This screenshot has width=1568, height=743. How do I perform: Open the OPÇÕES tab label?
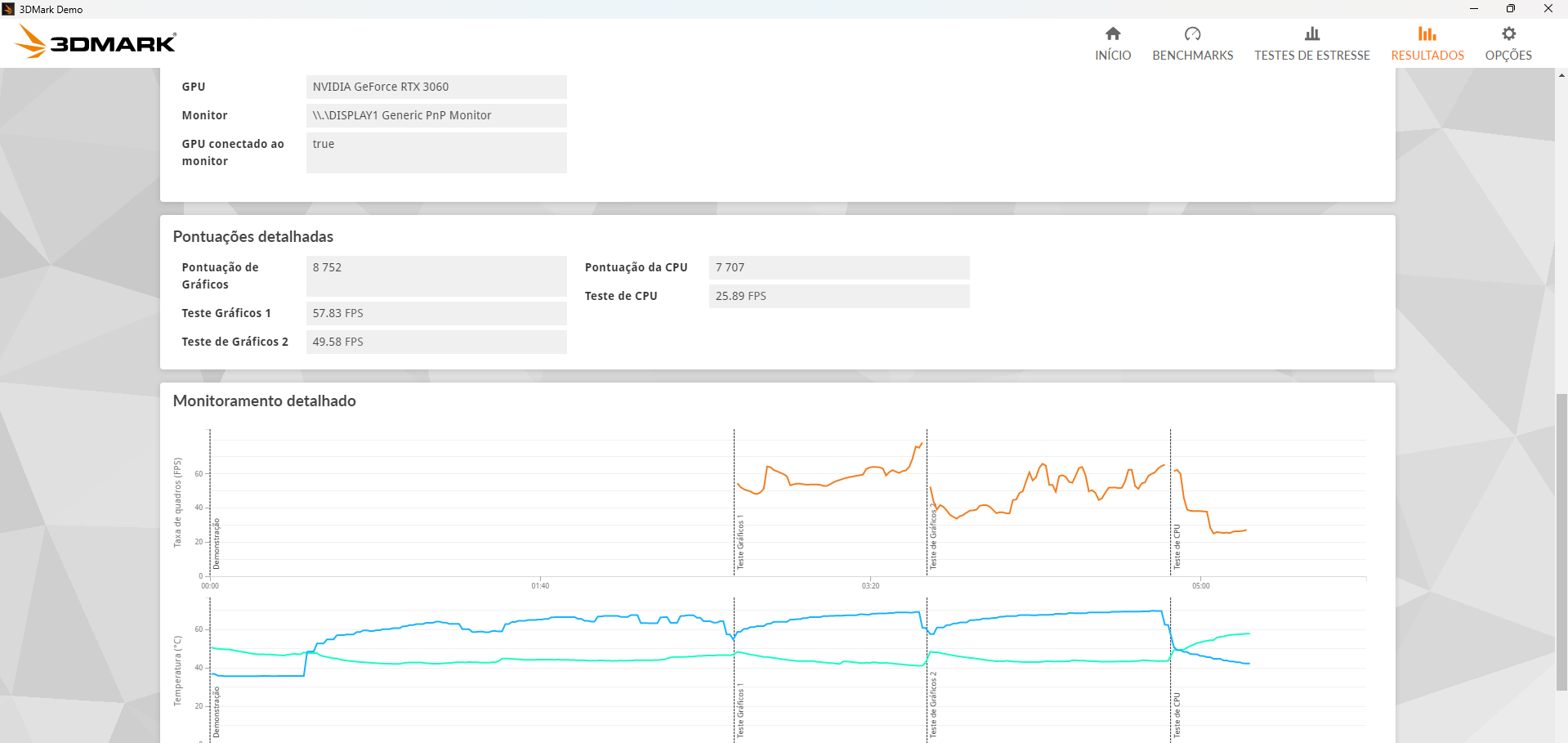tap(1508, 56)
